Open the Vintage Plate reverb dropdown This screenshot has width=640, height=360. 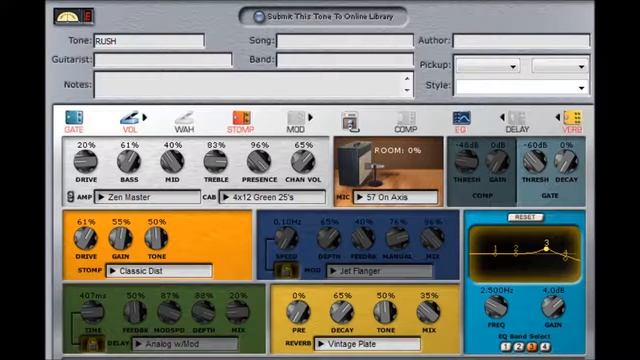coord(367,344)
